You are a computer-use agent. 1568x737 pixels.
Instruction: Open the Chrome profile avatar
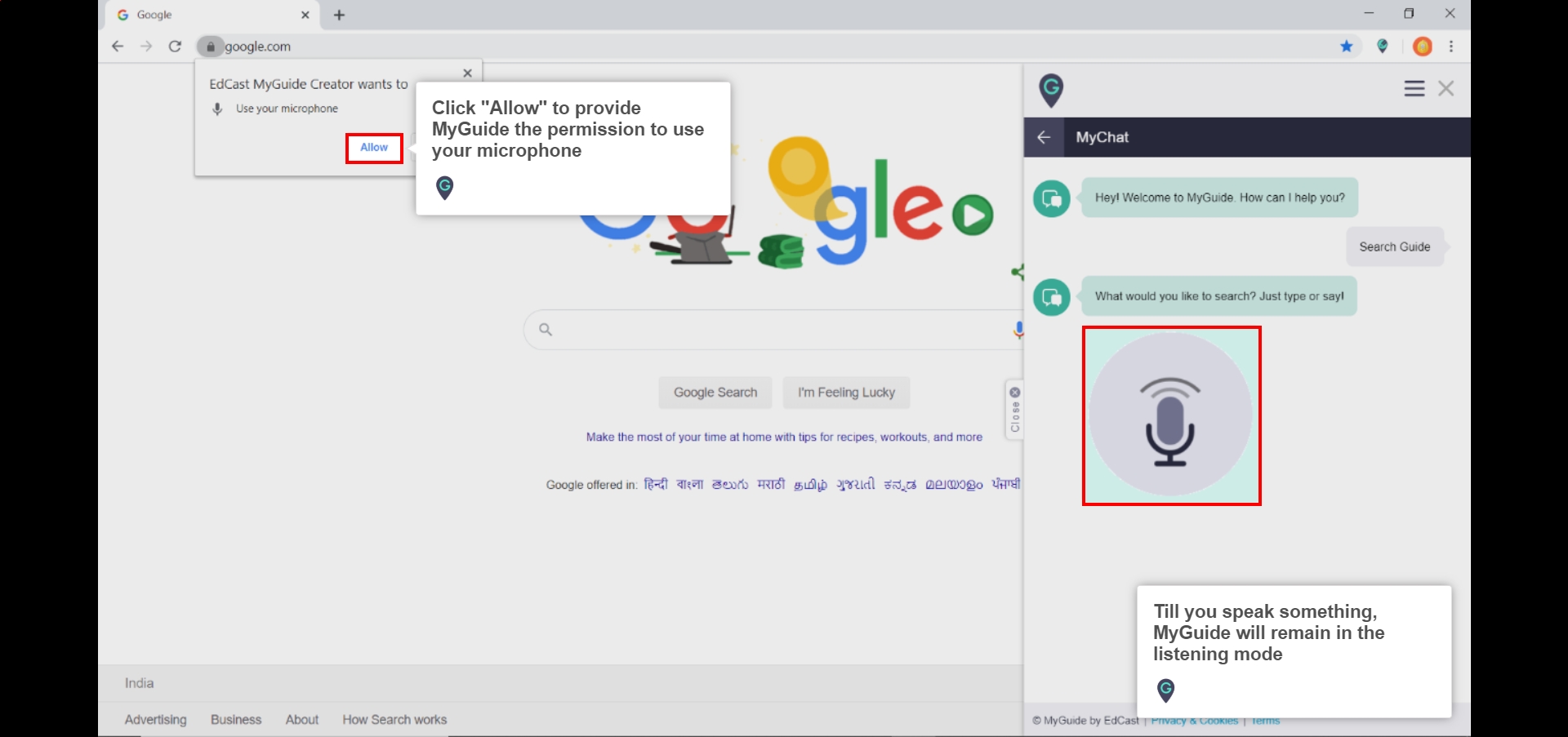[1422, 47]
